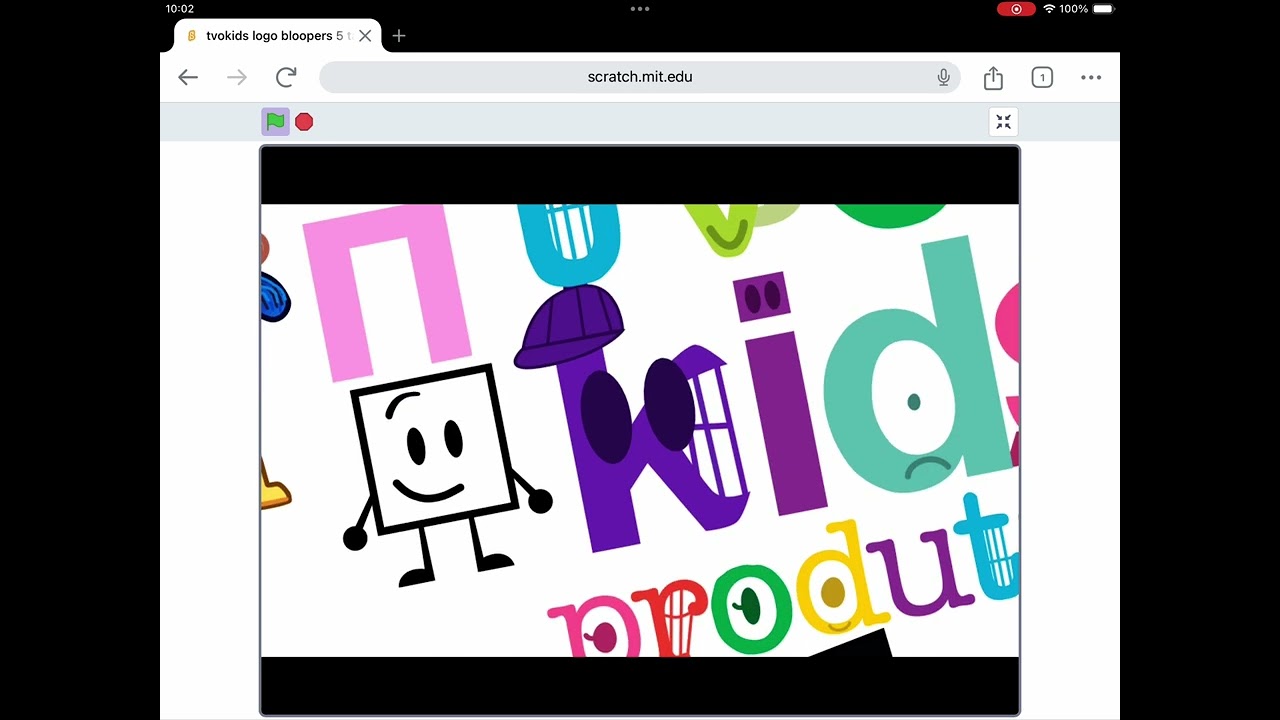Open the share sheet icon
The width and height of the screenshot is (1280, 720).
(993, 77)
